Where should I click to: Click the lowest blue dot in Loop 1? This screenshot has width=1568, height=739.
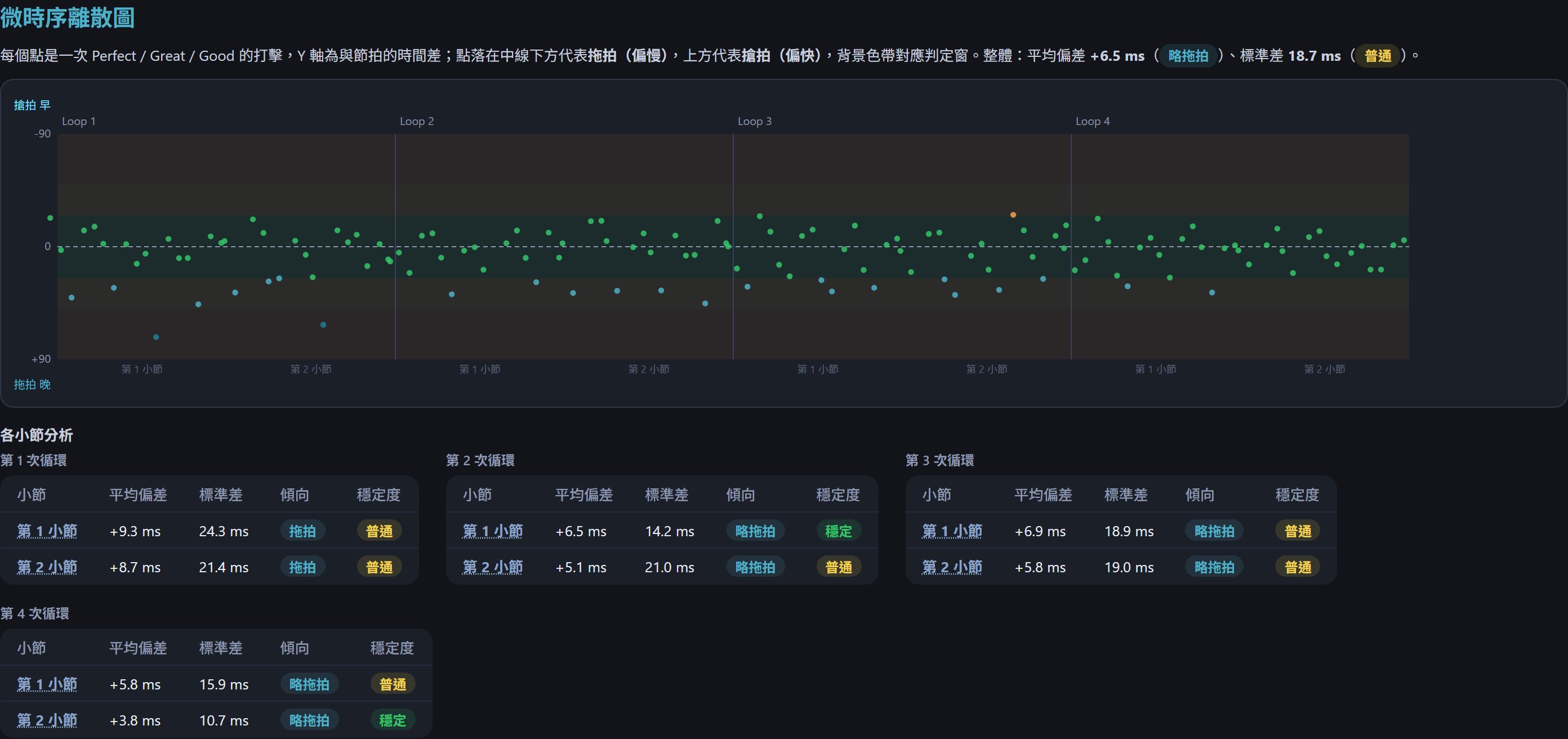click(156, 337)
